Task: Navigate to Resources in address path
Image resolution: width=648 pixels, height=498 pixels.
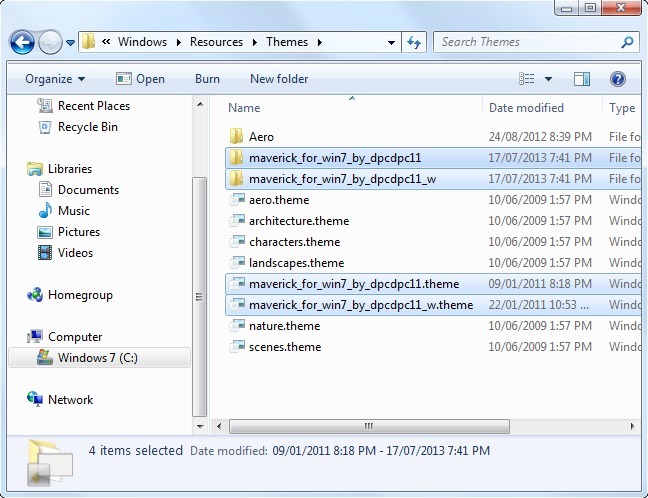Action: pos(216,42)
